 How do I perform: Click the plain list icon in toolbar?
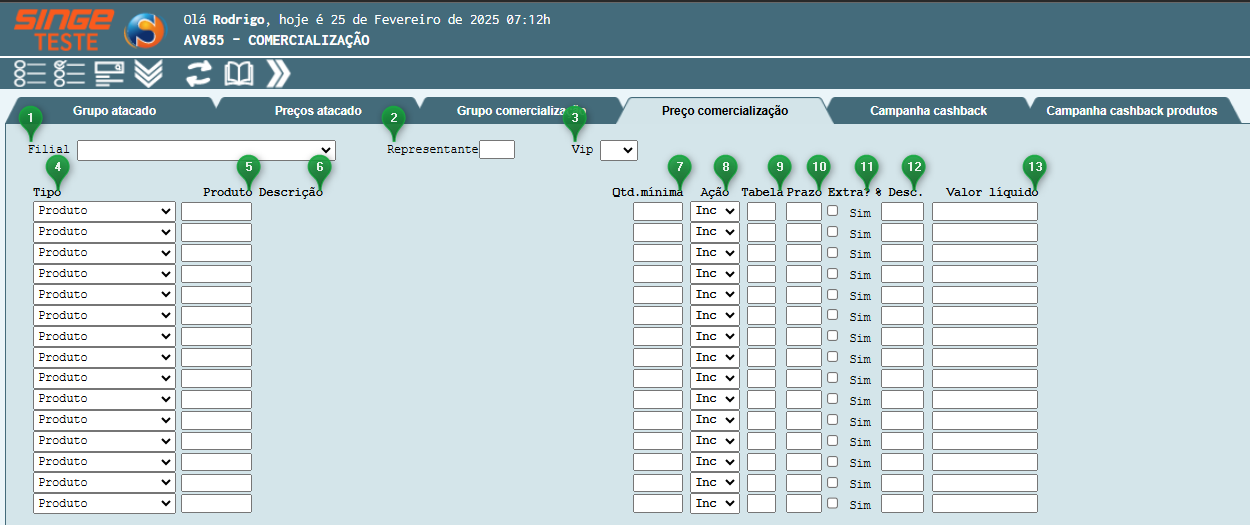30,73
